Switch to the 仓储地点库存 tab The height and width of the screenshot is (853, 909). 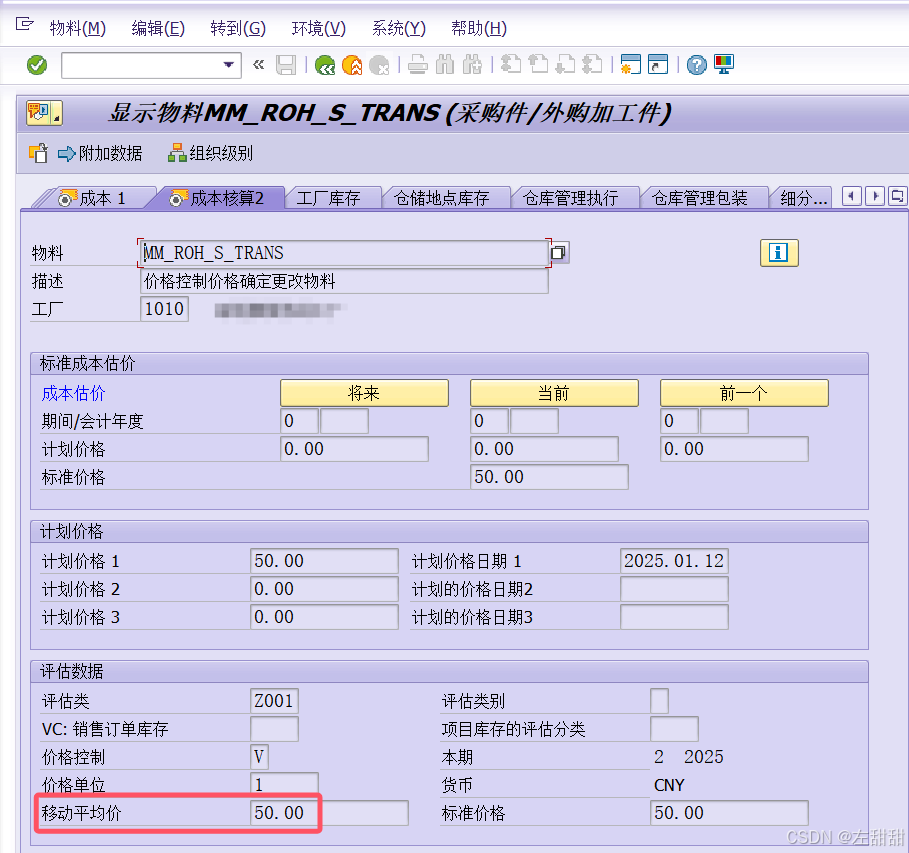coord(442,198)
